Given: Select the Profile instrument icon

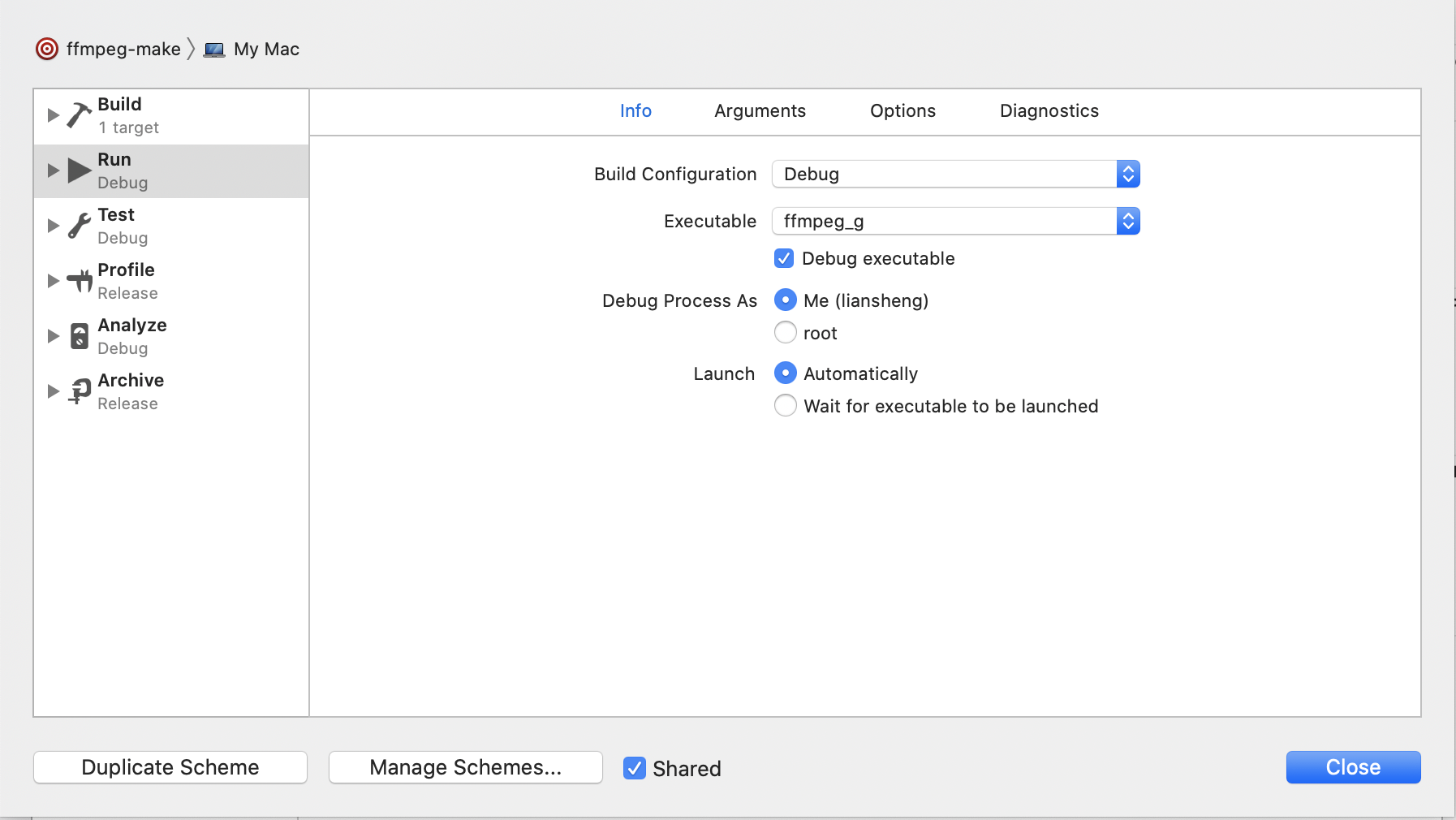Looking at the screenshot, I should tap(79, 281).
